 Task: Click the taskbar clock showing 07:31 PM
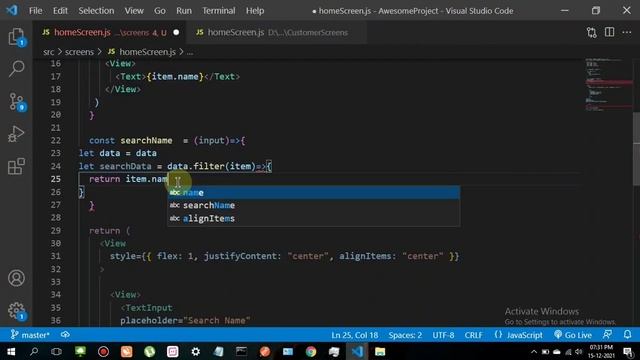coord(601,351)
